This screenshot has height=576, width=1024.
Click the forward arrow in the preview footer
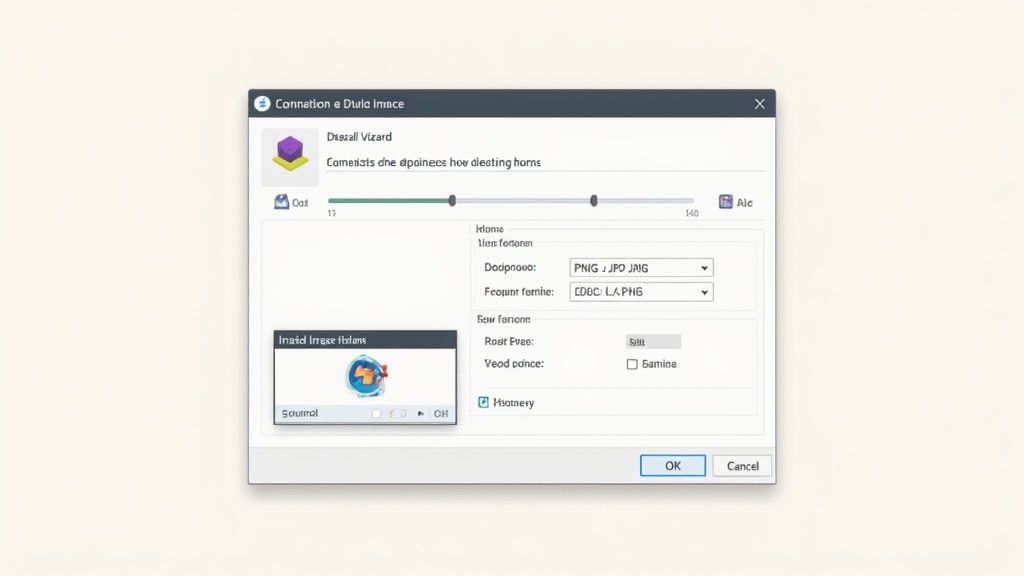[404, 412]
